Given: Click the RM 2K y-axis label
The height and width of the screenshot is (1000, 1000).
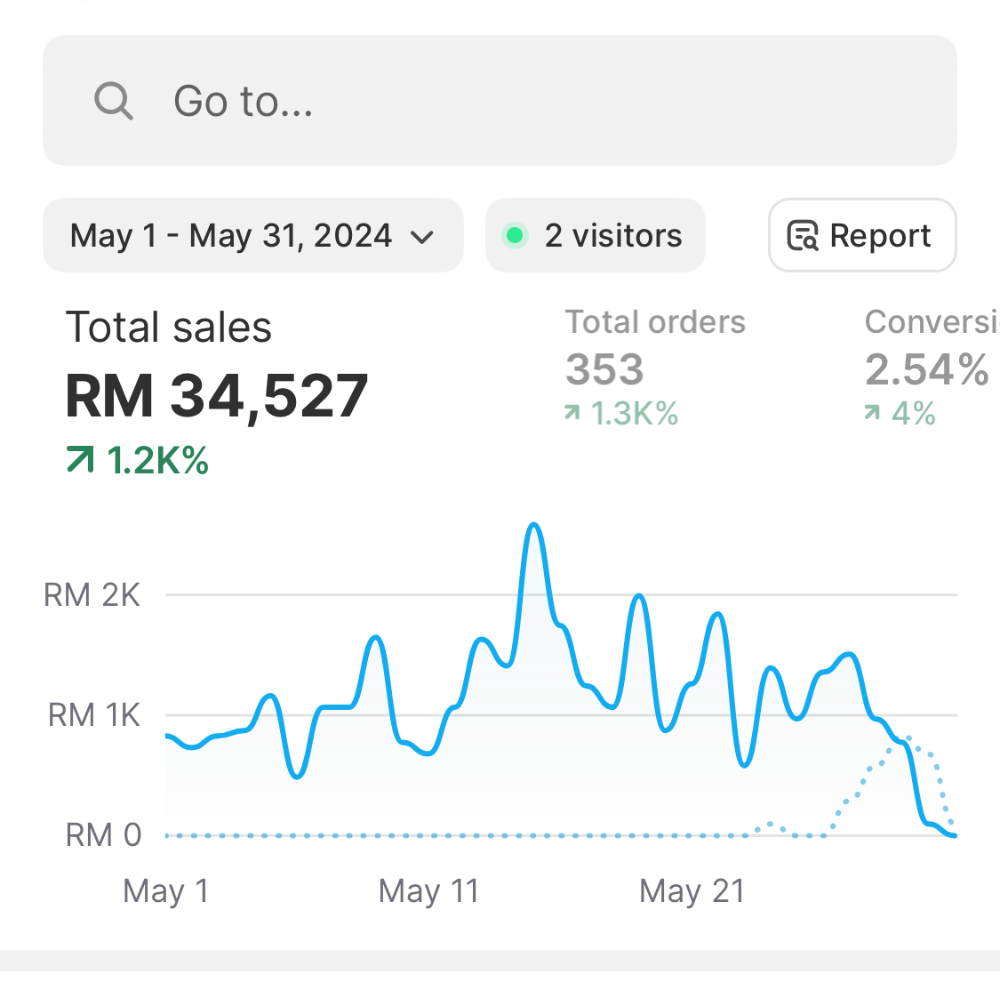Looking at the screenshot, I should [92, 596].
